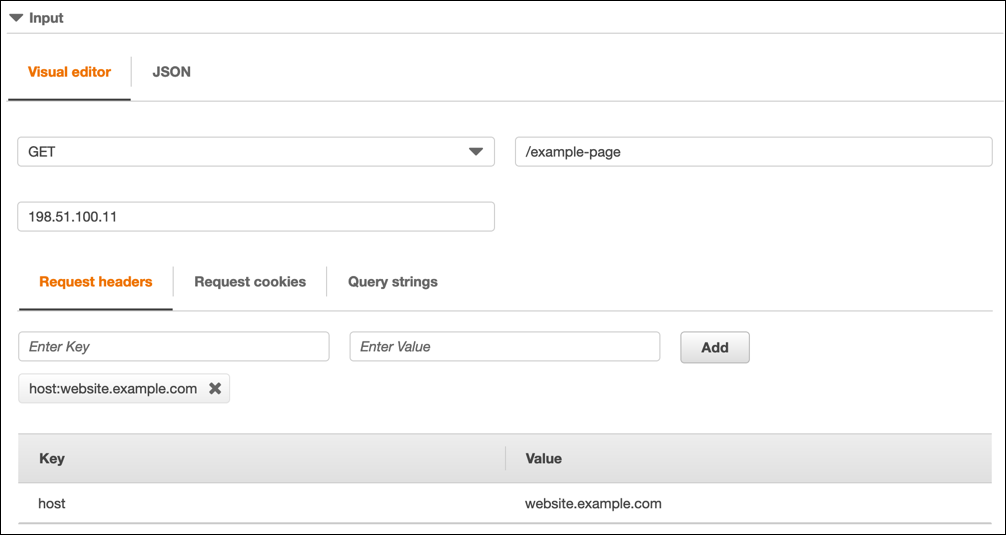Screen dimensions: 1006x535
Task: Click the IP address field 198.51.100.11
Action: 255,217
